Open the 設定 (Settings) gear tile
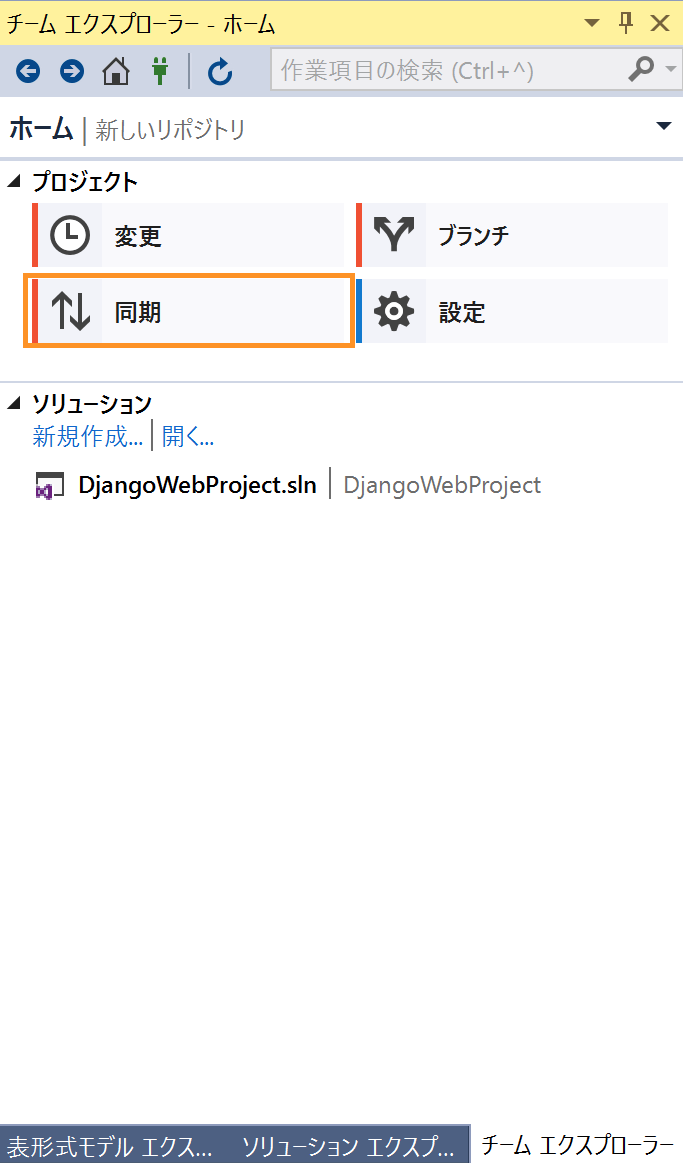This screenshot has width=683, height=1163. [512, 311]
